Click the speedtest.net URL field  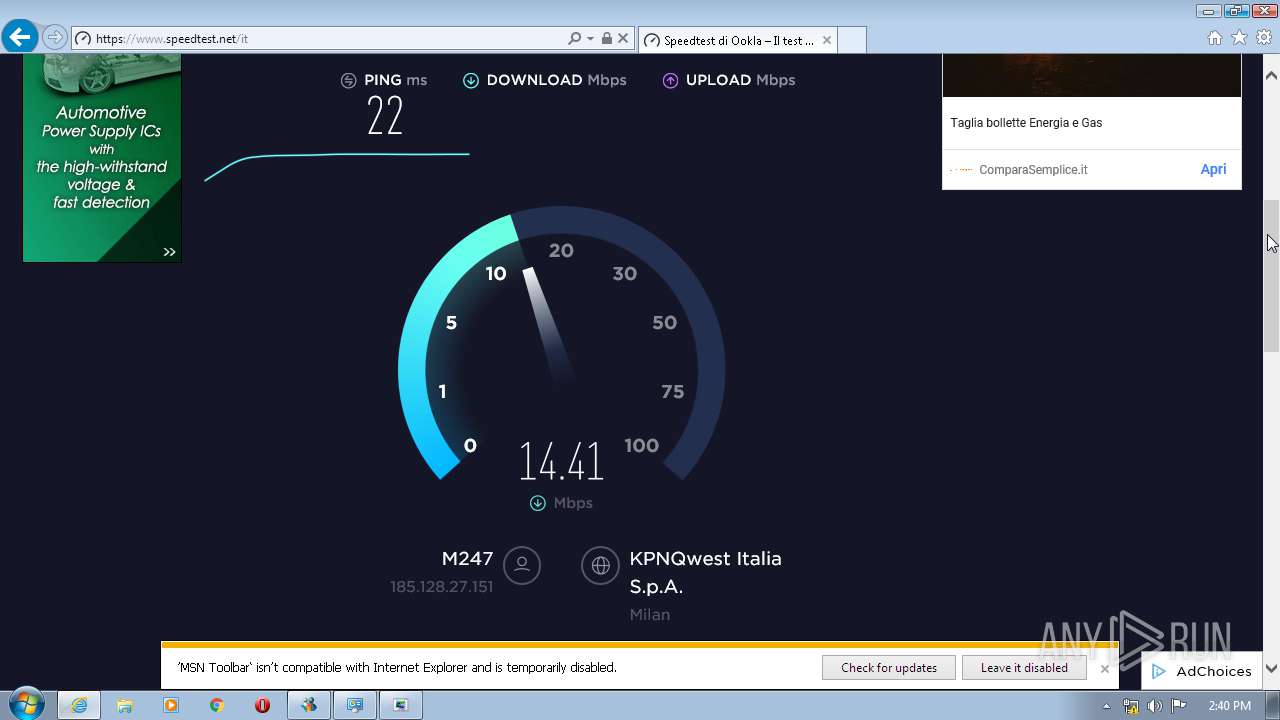[x=320, y=39]
